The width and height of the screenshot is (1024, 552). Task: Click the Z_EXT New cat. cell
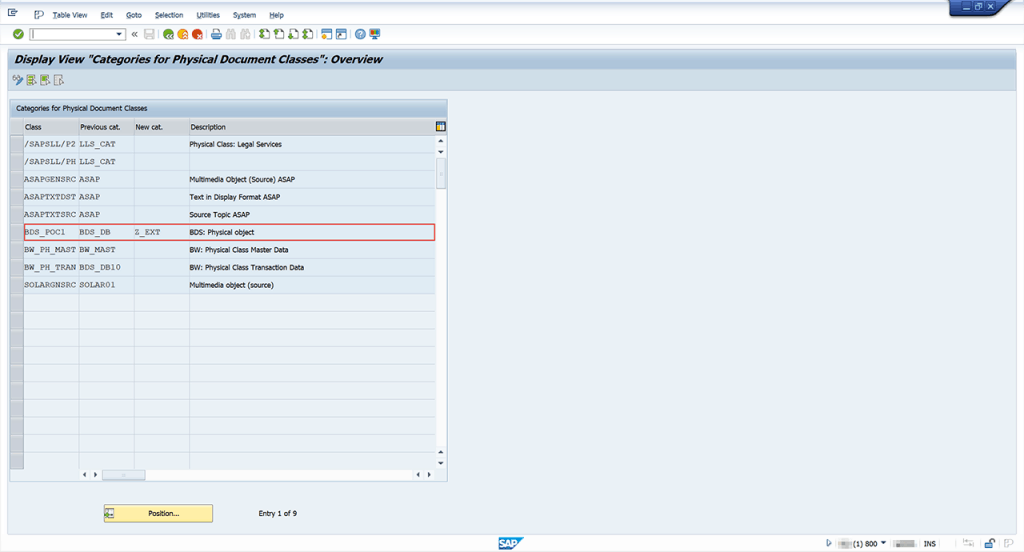coord(161,233)
